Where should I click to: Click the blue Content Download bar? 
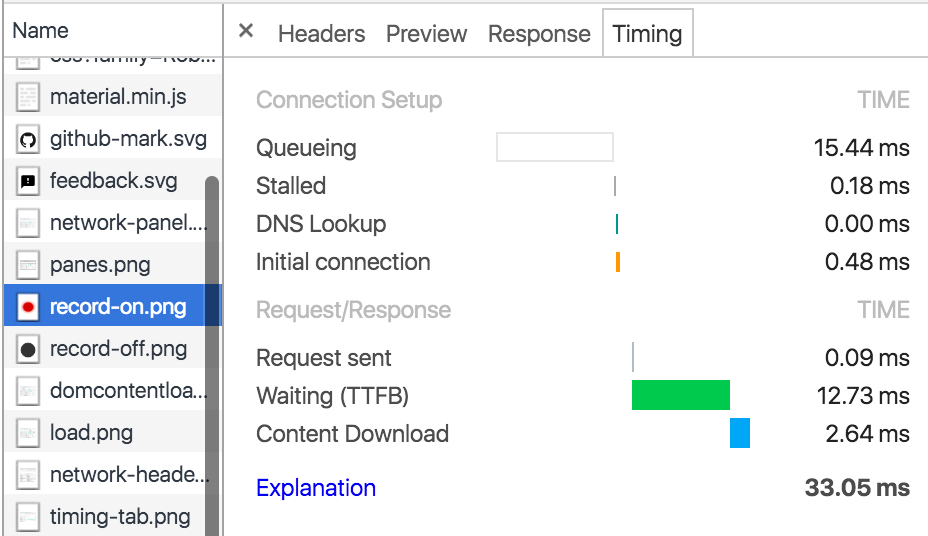pyautogui.click(x=740, y=433)
